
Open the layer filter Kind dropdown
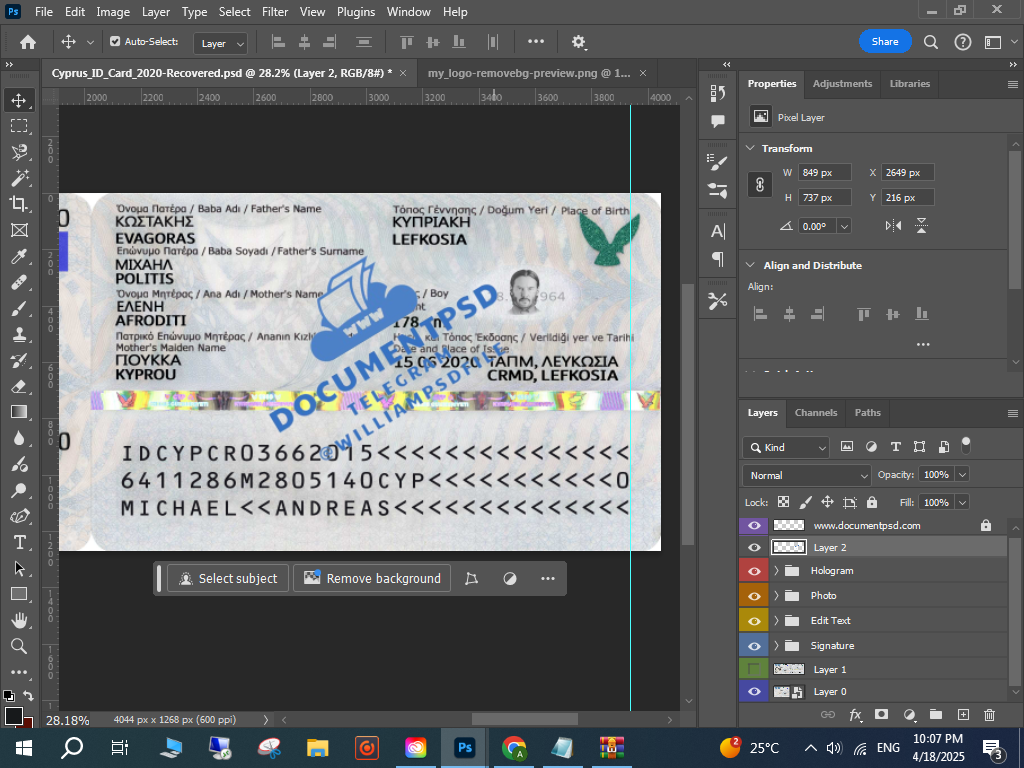786,447
